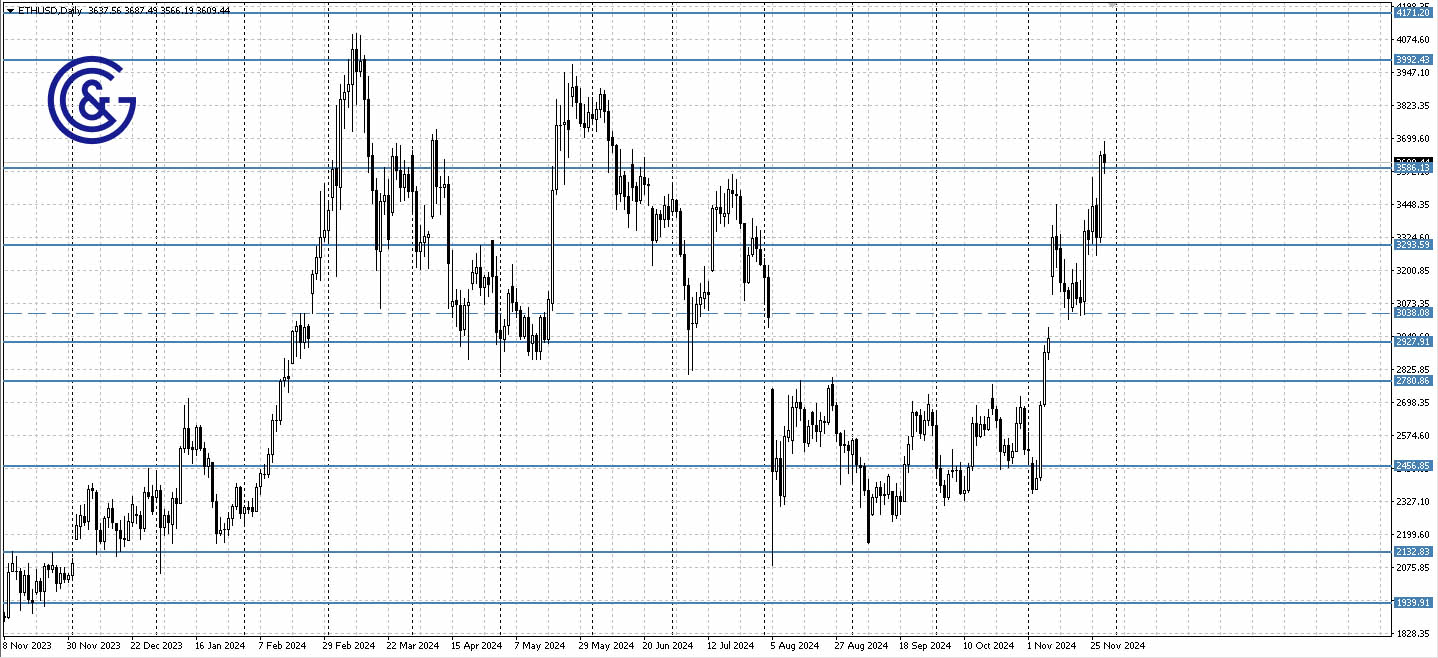Click the 2132.63 support level label
This screenshot has height=658, width=1438.
pyautogui.click(x=1413, y=552)
